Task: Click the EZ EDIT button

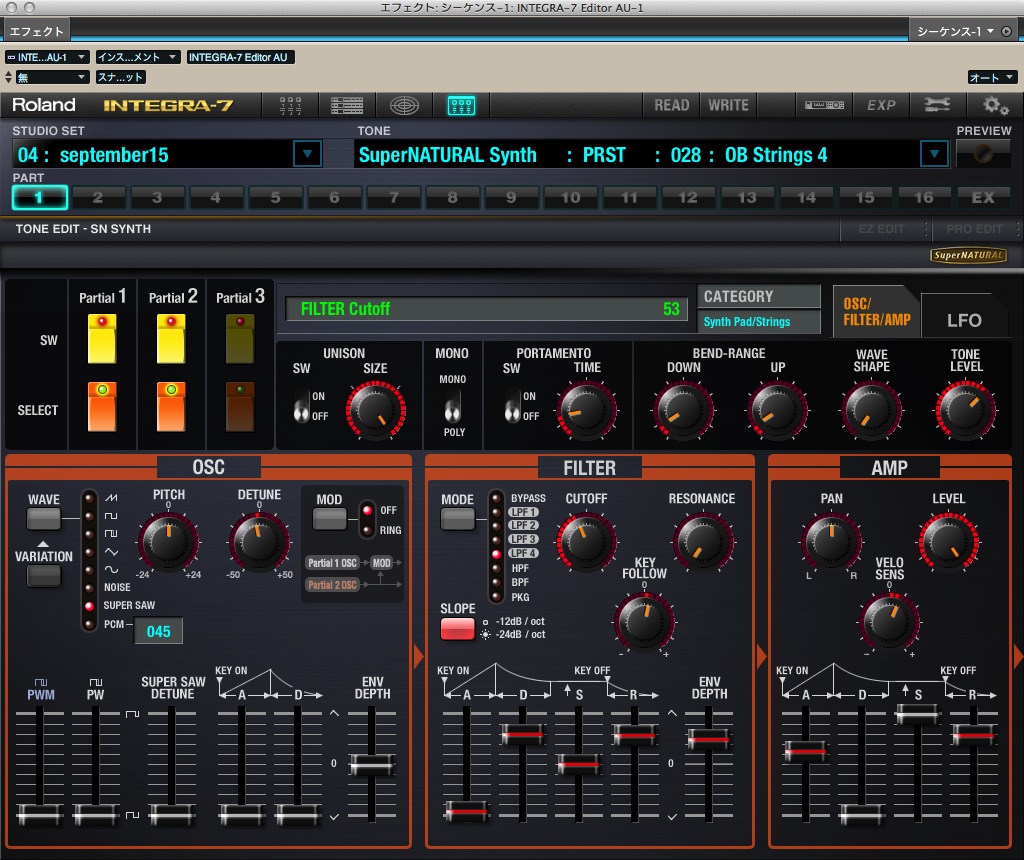Action: tap(881, 229)
